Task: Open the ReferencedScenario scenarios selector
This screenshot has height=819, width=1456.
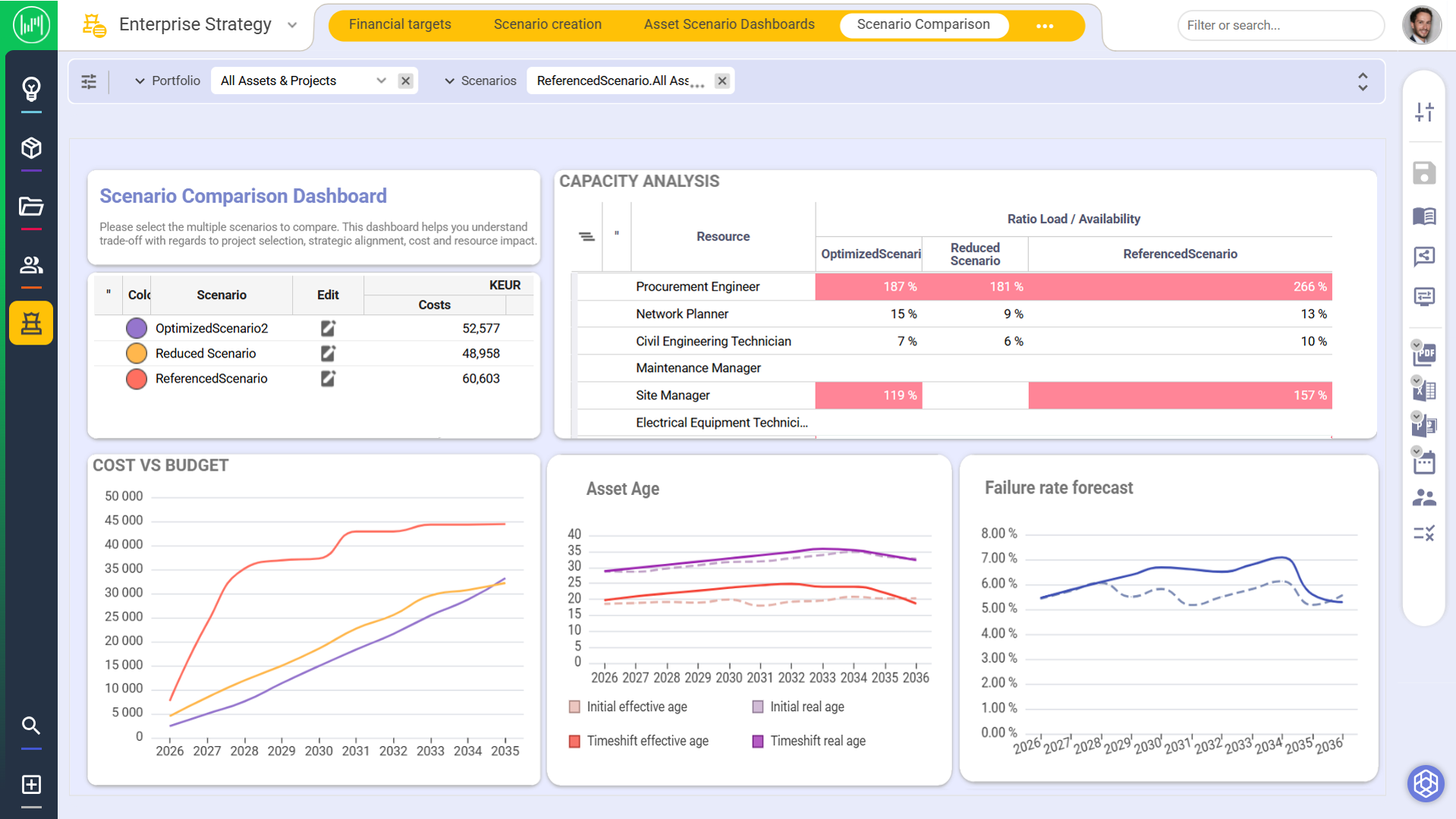Action: pyautogui.click(x=620, y=81)
